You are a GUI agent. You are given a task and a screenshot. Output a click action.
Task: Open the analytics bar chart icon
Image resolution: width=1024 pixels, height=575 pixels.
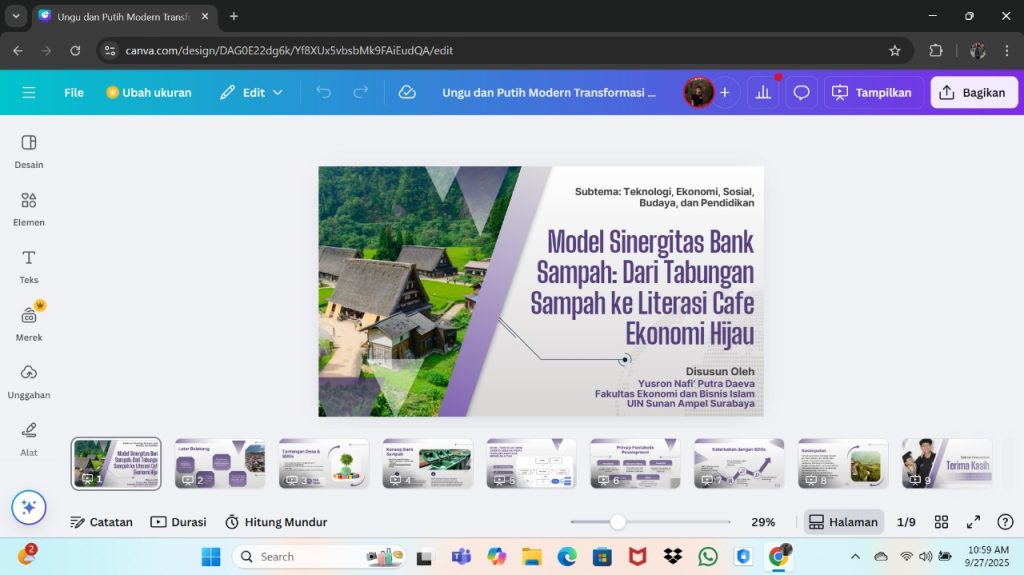click(x=763, y=92)
